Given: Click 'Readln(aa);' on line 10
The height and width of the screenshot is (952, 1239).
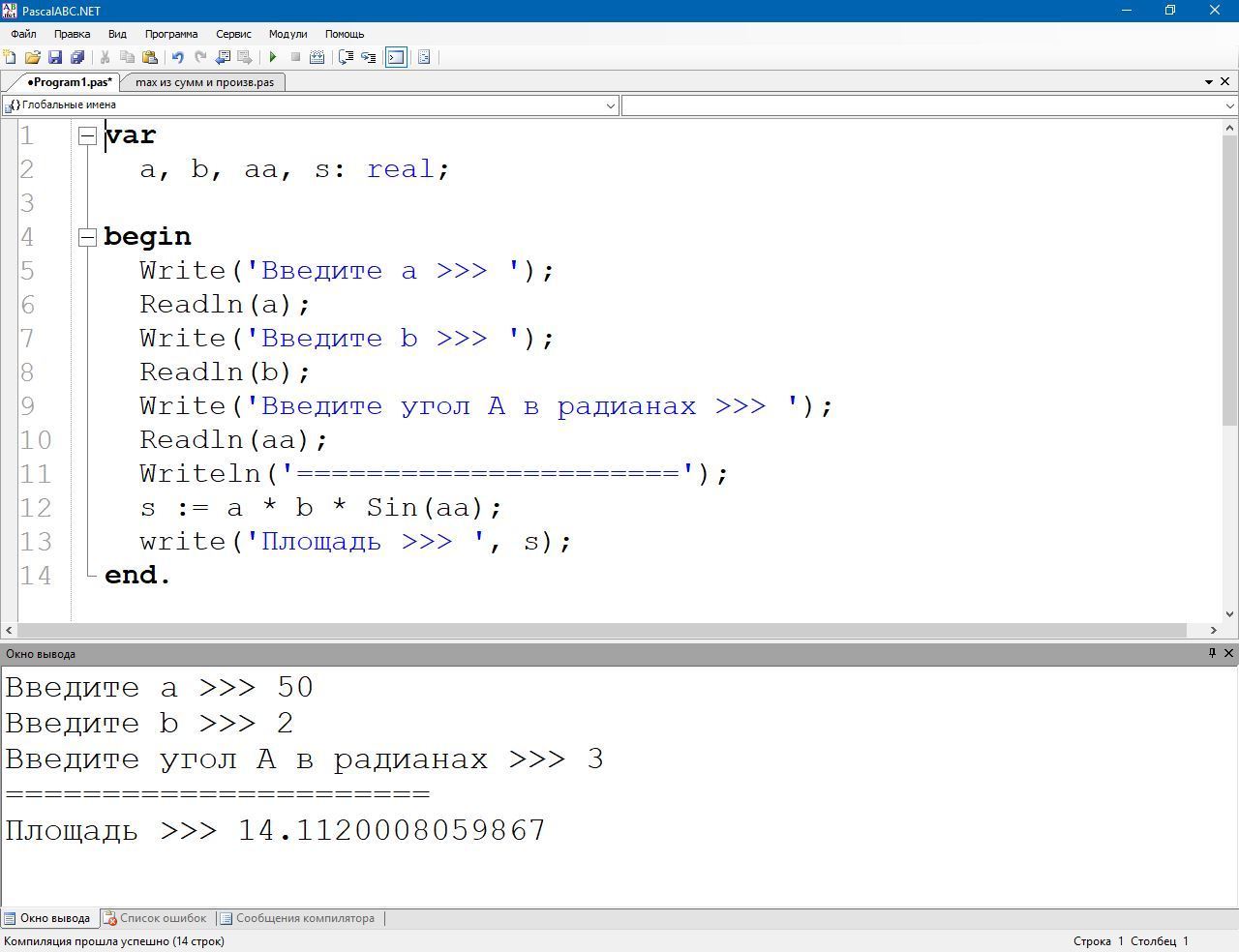Looking at the screenshot, I should point(234,440).
